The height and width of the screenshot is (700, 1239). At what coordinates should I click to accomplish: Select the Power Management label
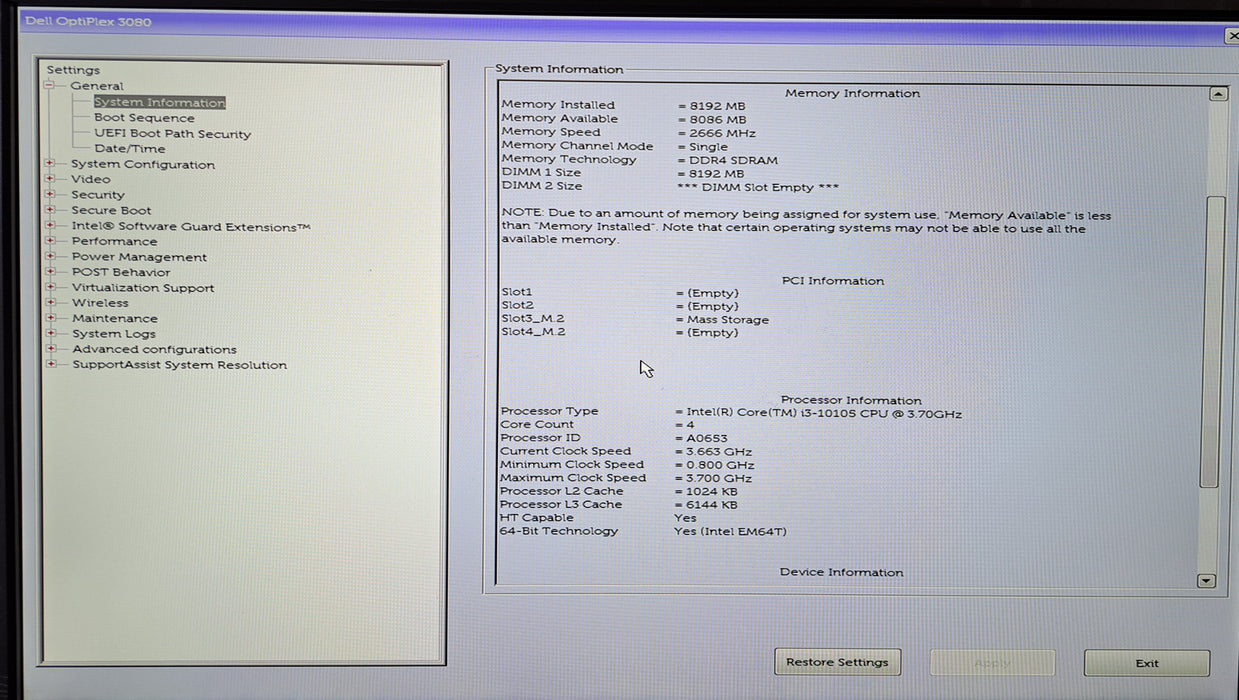pos(139,257)
